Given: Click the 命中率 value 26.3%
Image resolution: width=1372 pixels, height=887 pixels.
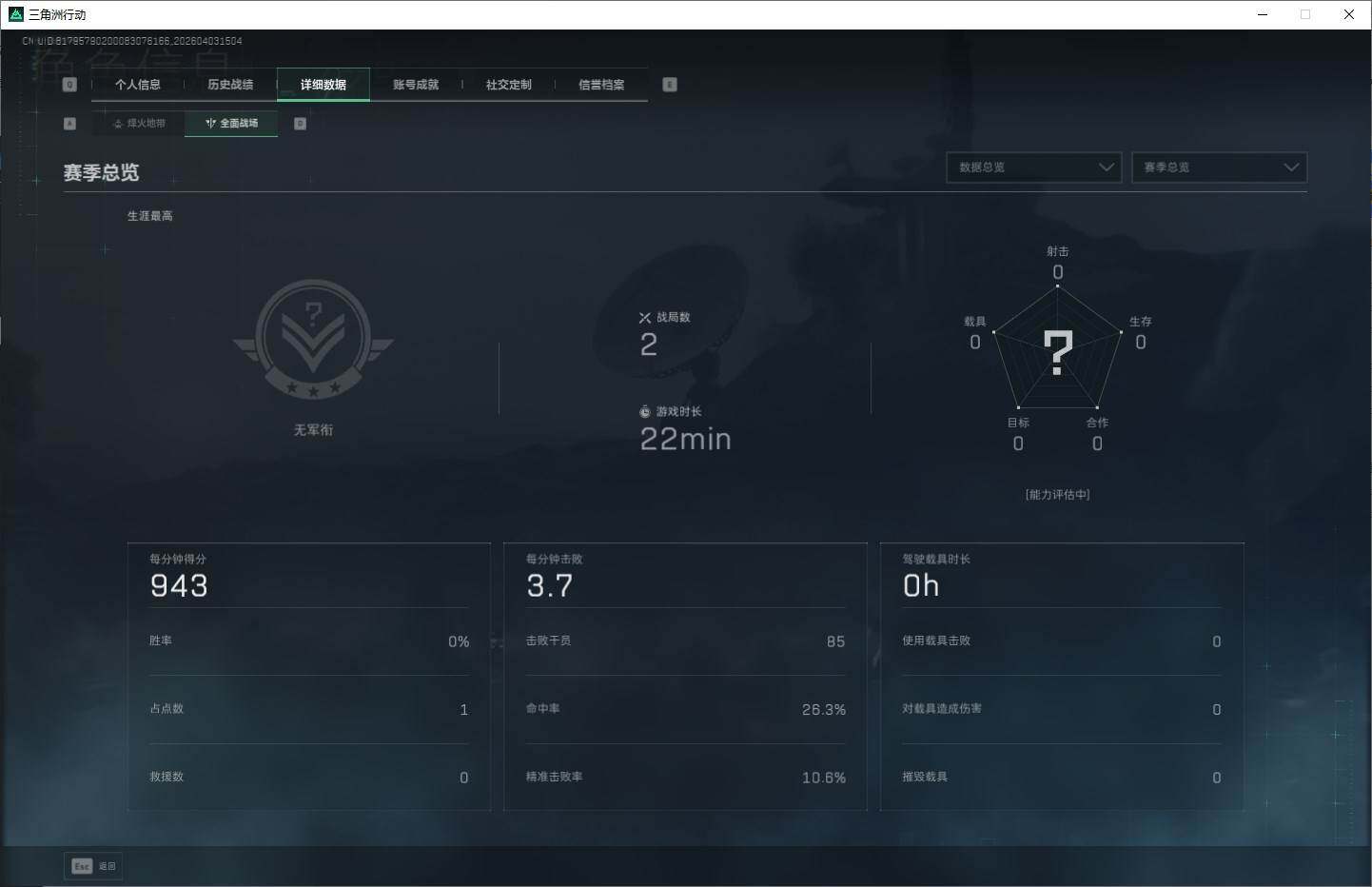Looking at the screenshot, I should (824, 710).
